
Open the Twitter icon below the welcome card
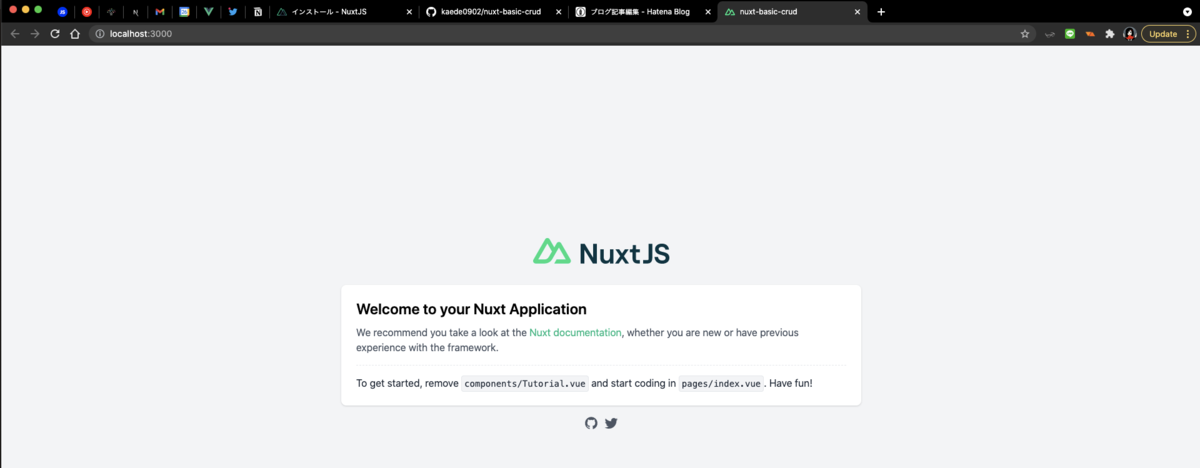point(611,423)
